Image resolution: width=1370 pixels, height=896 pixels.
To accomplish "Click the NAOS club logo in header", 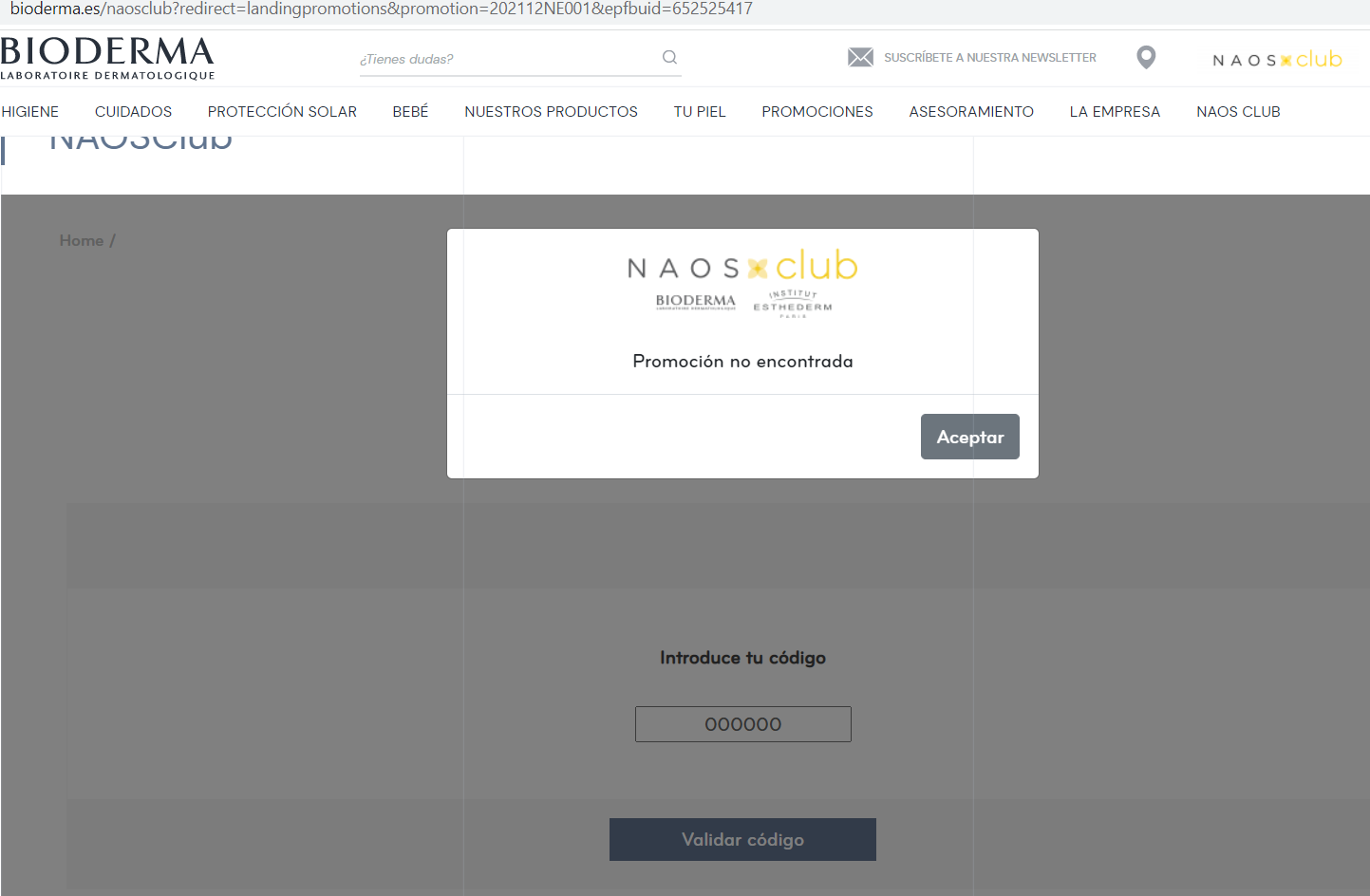I will click(x=1277, y=59).
